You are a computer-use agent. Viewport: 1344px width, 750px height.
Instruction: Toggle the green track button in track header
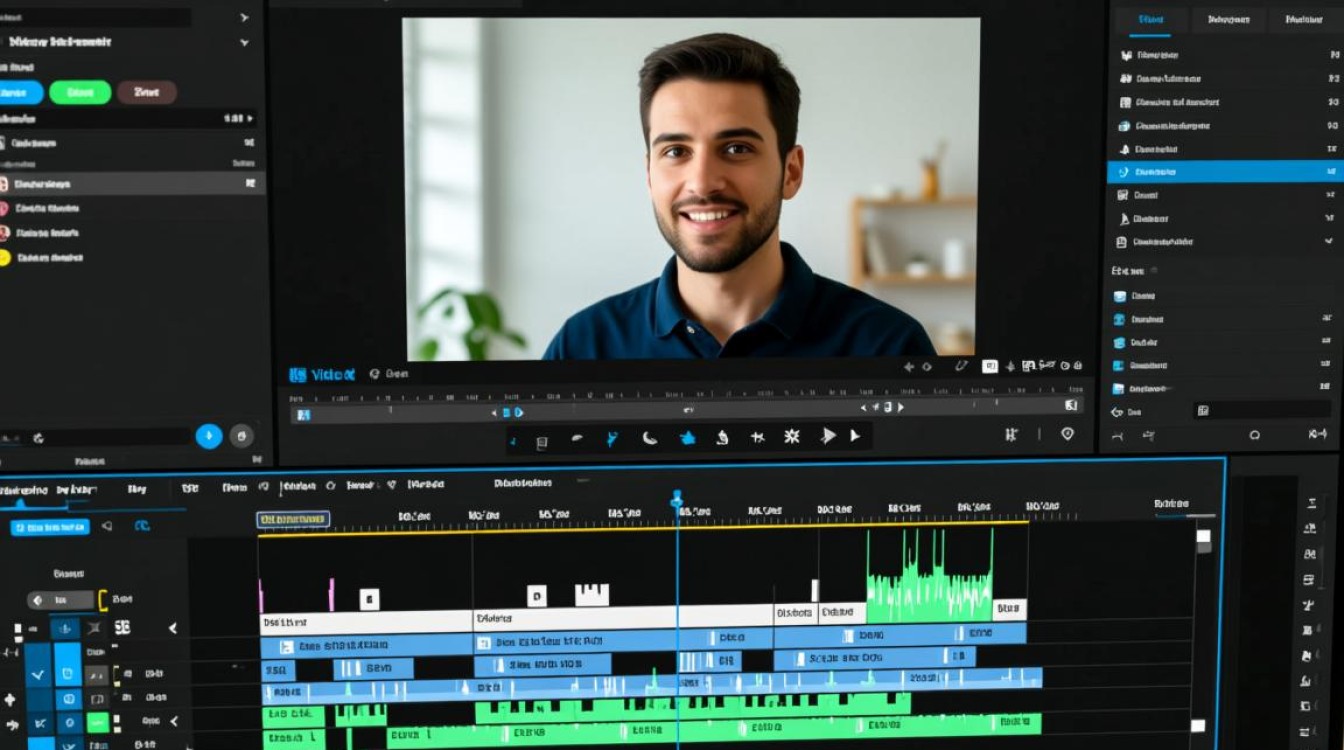[97, 722]
